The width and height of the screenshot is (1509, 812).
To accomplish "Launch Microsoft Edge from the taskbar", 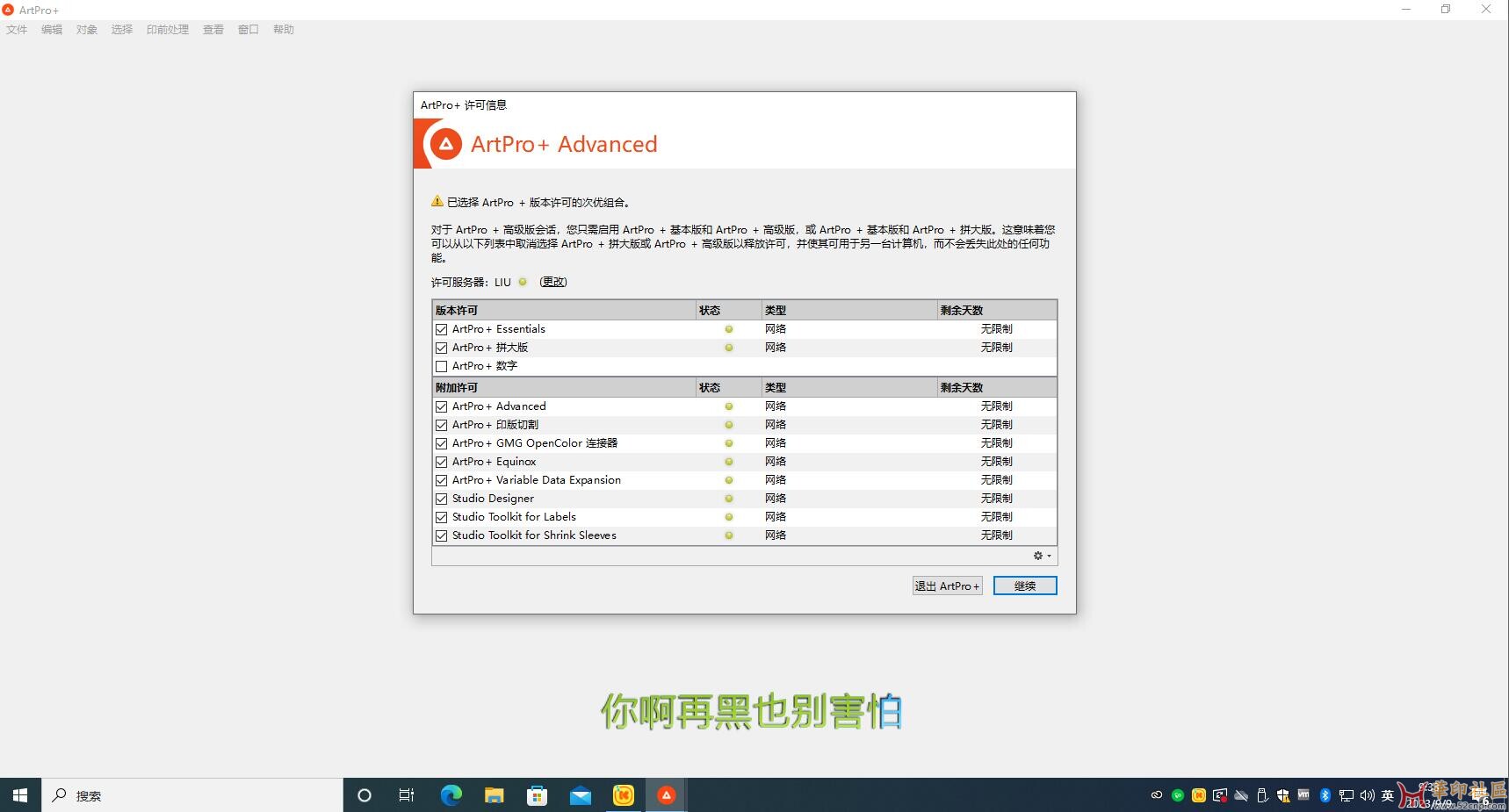I will pyautogui.click(x=451, y=795).
